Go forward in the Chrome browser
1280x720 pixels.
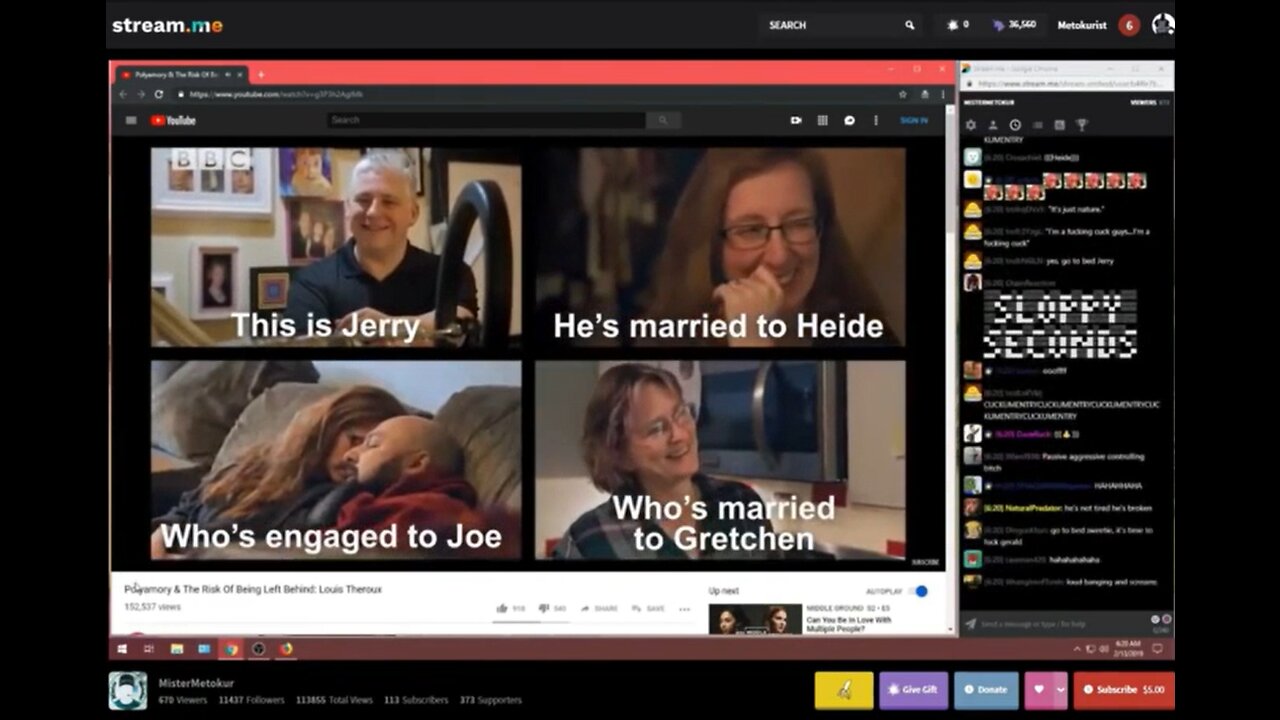click(x=141, y=94)
